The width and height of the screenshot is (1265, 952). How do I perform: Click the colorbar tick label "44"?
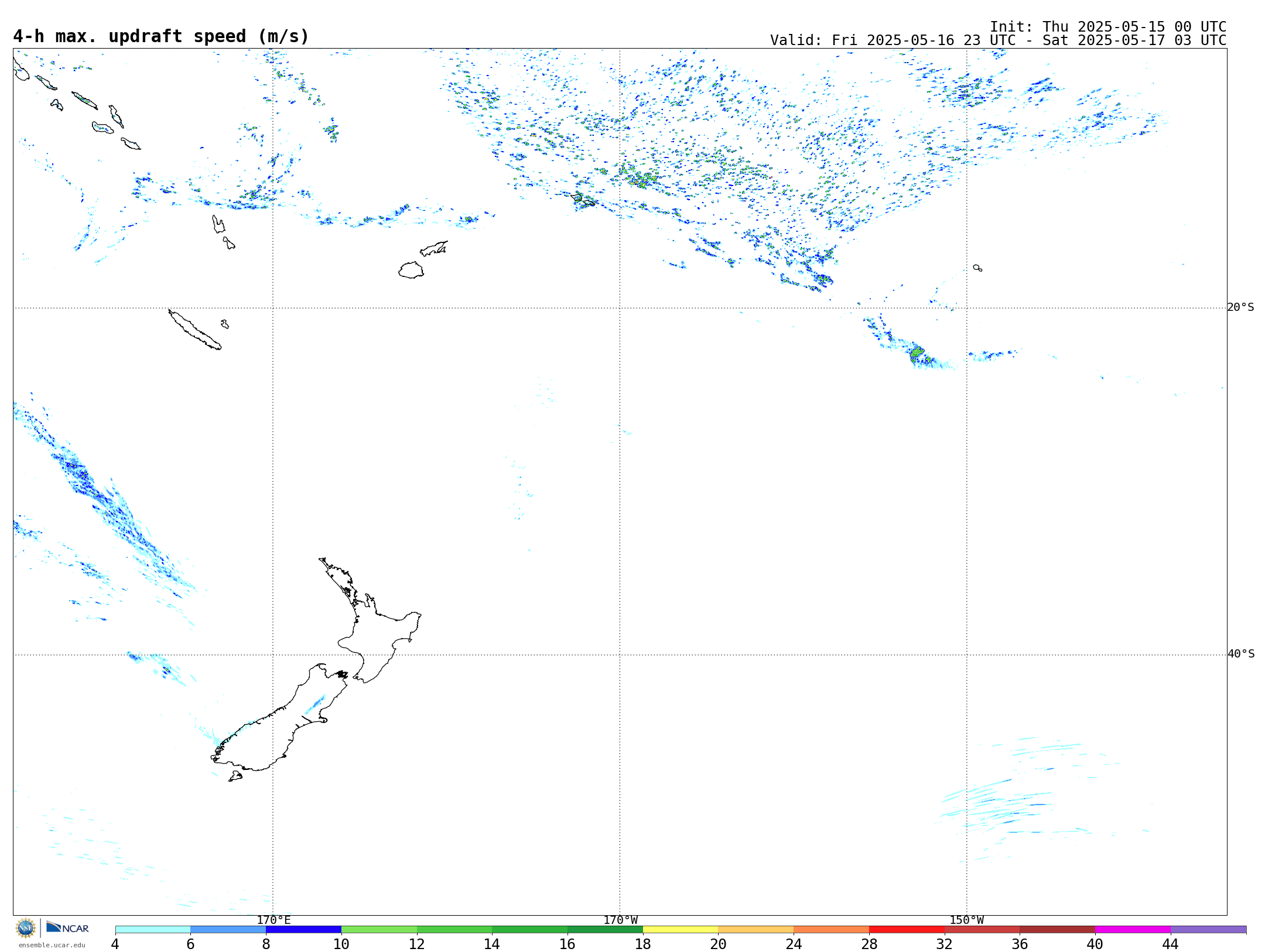1171,944
